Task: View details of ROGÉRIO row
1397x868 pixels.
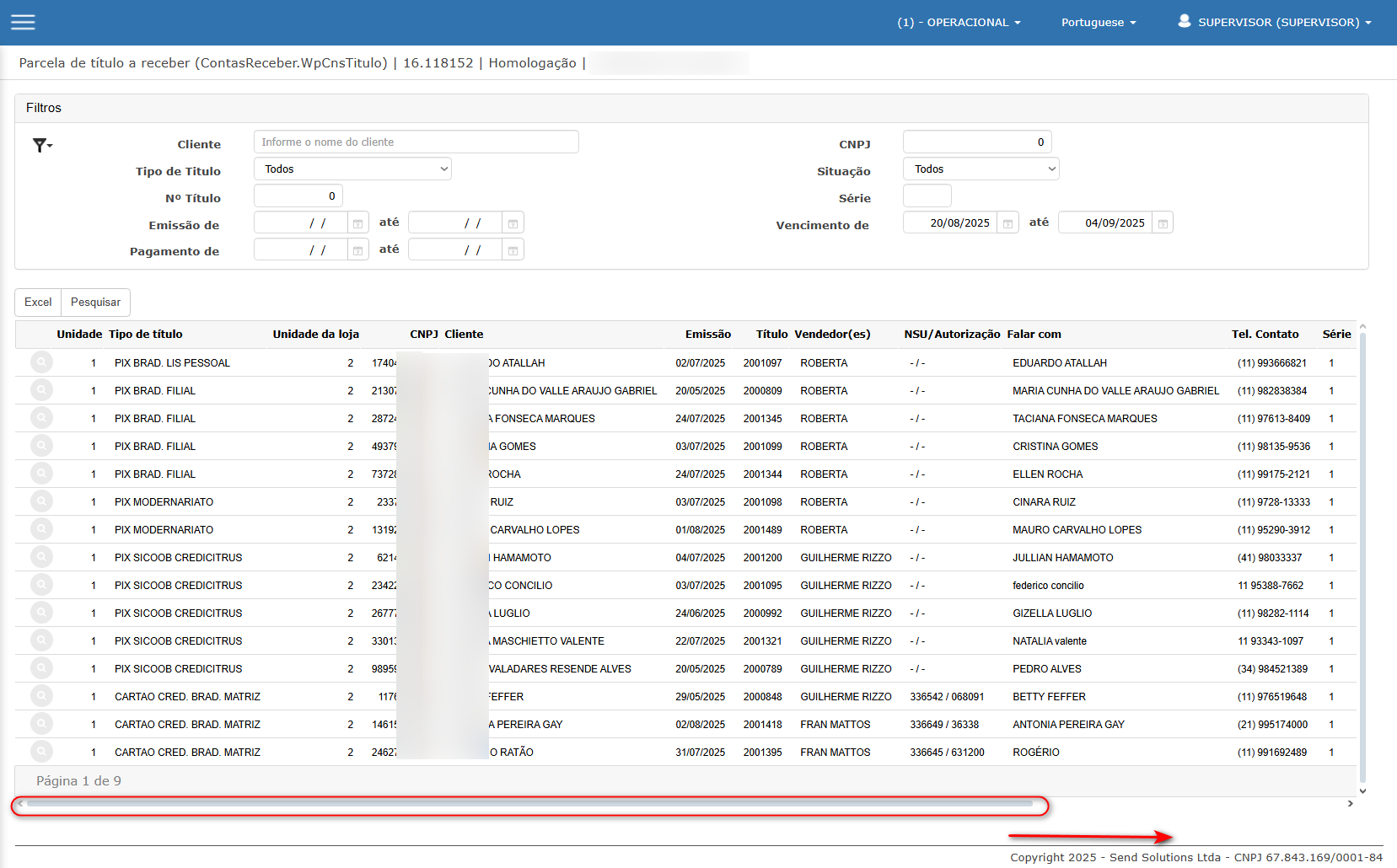Action: (41, 752)
